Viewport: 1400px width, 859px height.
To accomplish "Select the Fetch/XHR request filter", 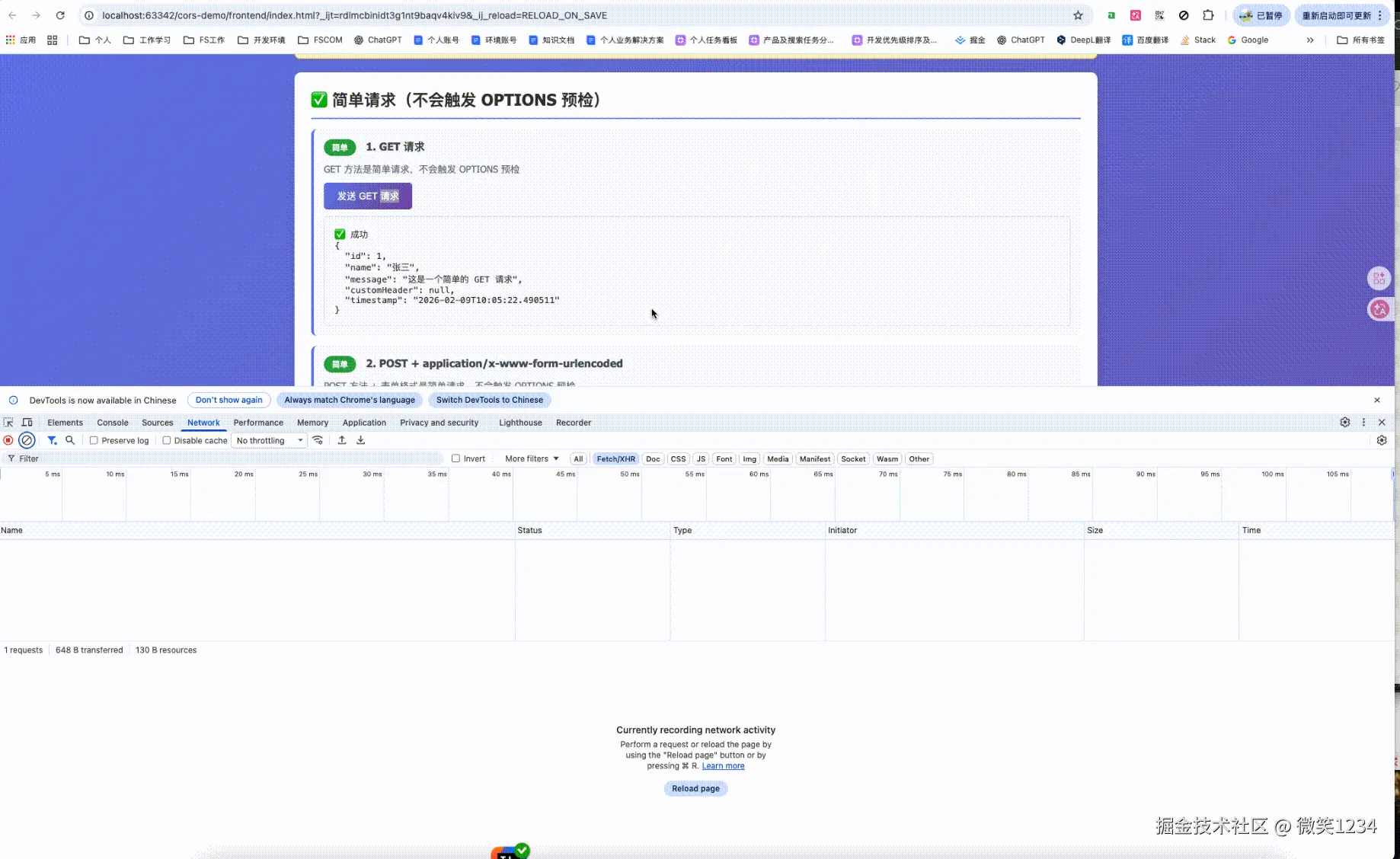I will click(615, 458).
